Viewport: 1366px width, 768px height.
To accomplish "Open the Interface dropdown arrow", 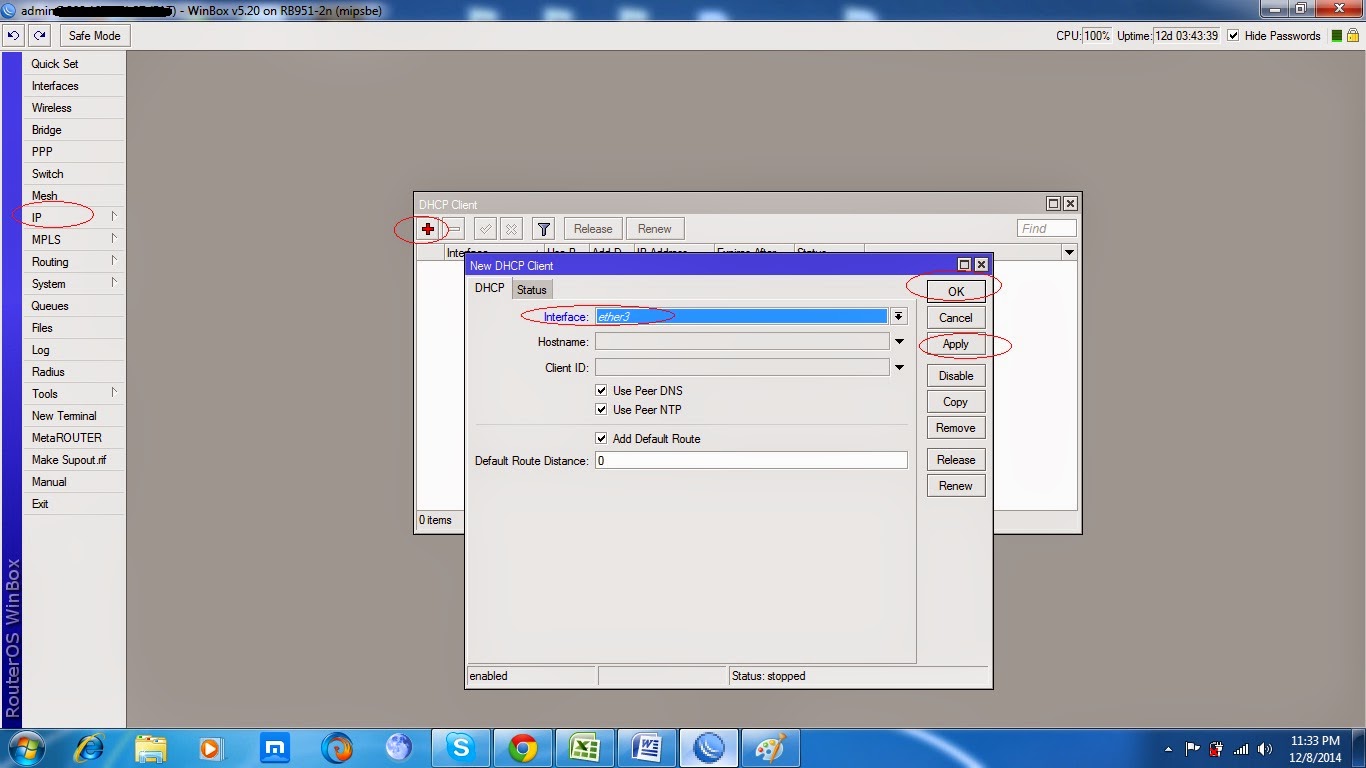I will coord(899,316).
